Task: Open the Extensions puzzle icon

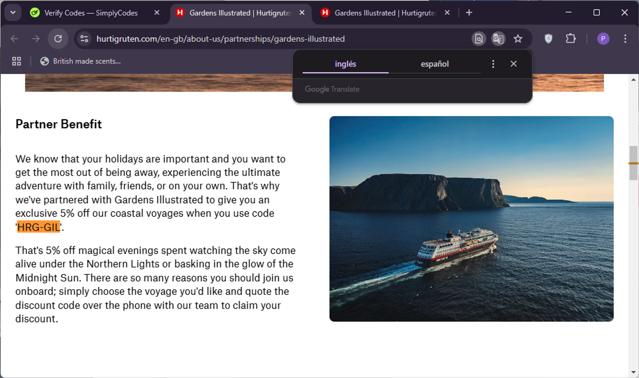Action: [x=571, y=39]
